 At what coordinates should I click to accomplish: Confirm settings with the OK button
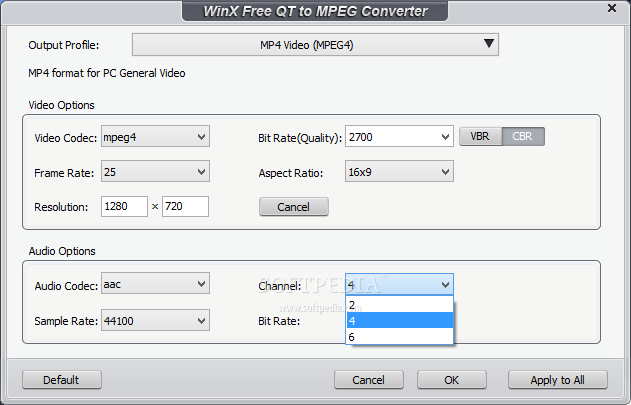pos(451,380)
